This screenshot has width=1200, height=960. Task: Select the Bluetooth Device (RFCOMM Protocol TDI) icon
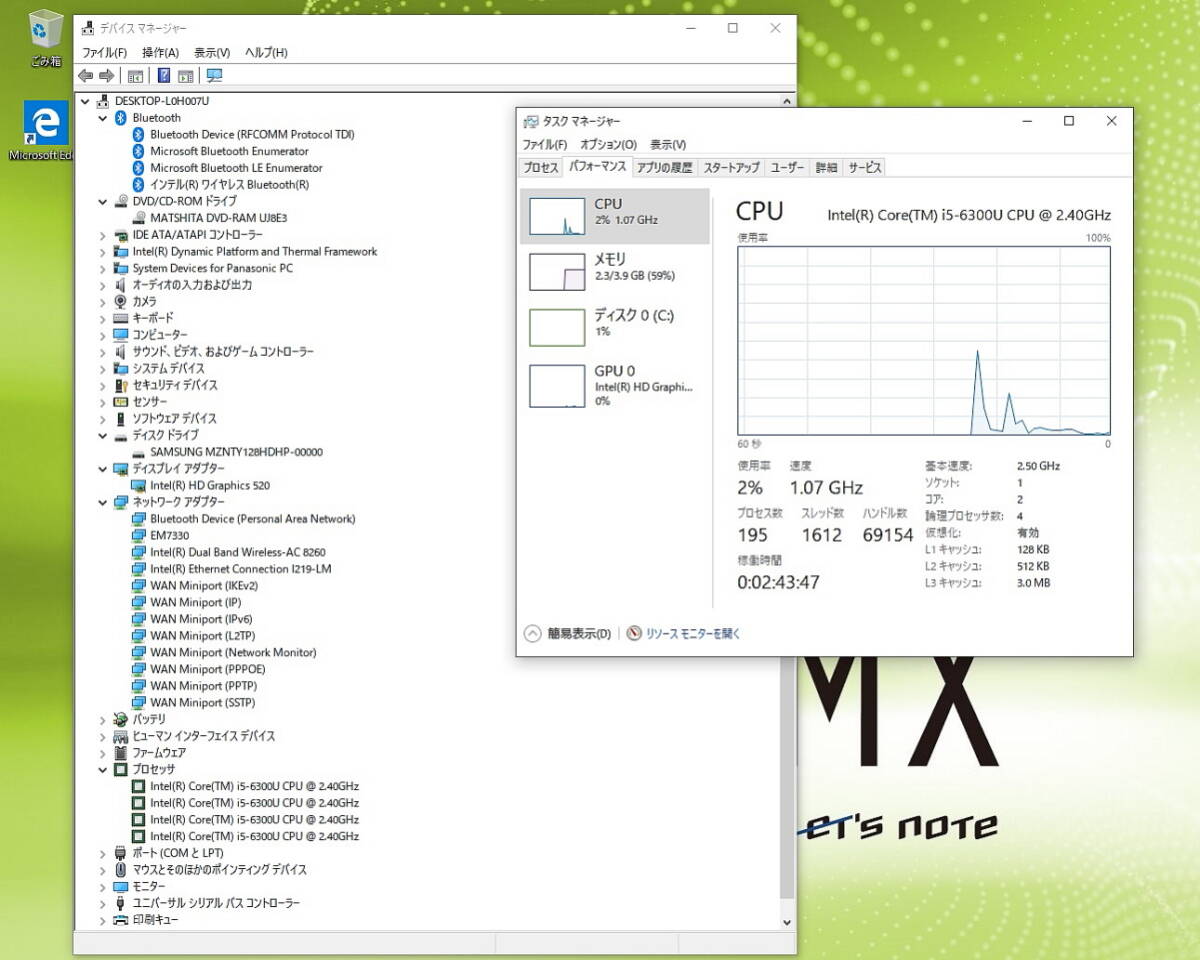click(x=139, y=134)
